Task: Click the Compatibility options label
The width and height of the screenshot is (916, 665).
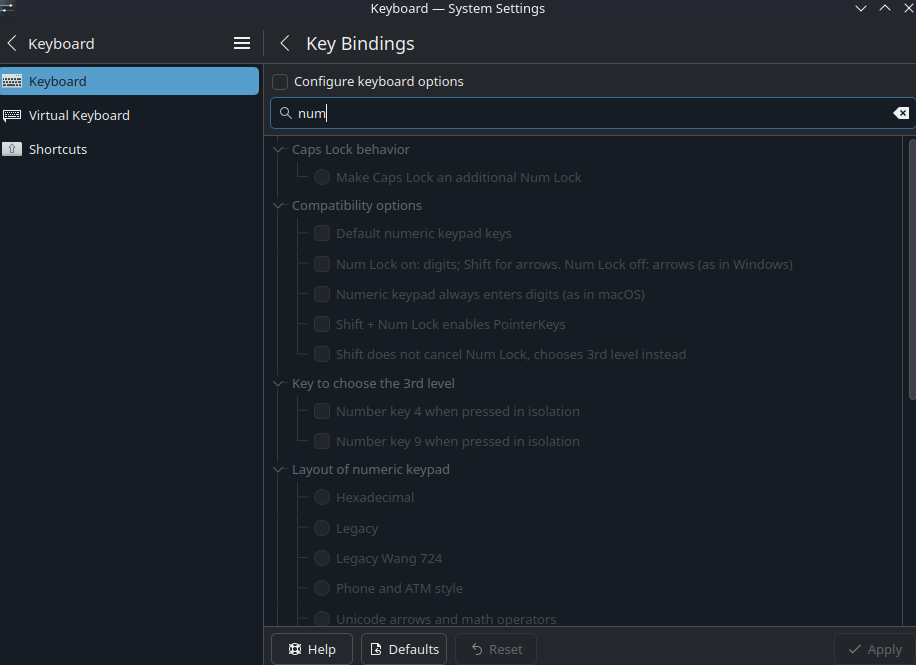Action: pos(357,206)
